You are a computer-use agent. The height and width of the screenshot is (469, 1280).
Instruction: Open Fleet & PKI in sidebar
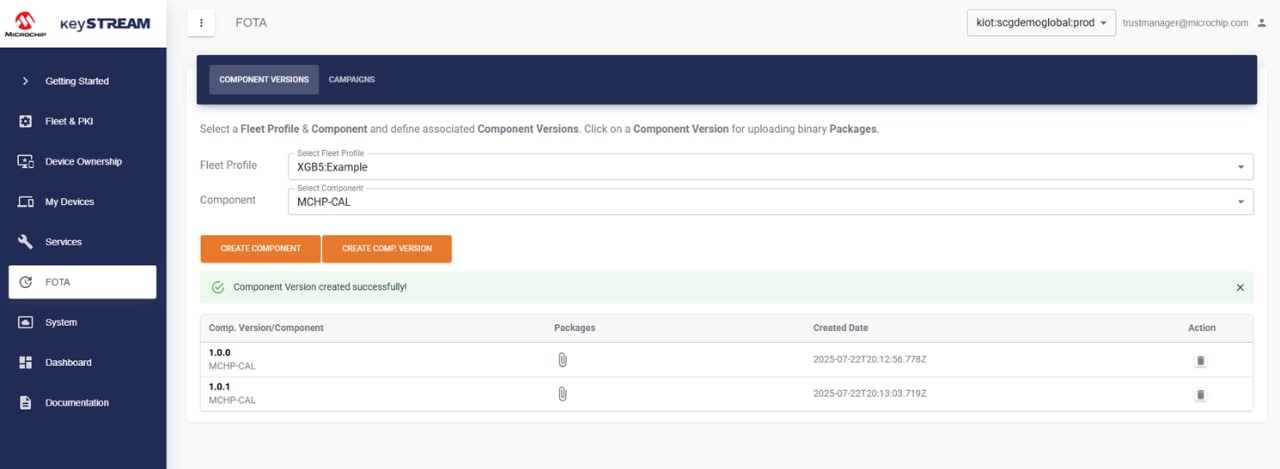(69, 121)
